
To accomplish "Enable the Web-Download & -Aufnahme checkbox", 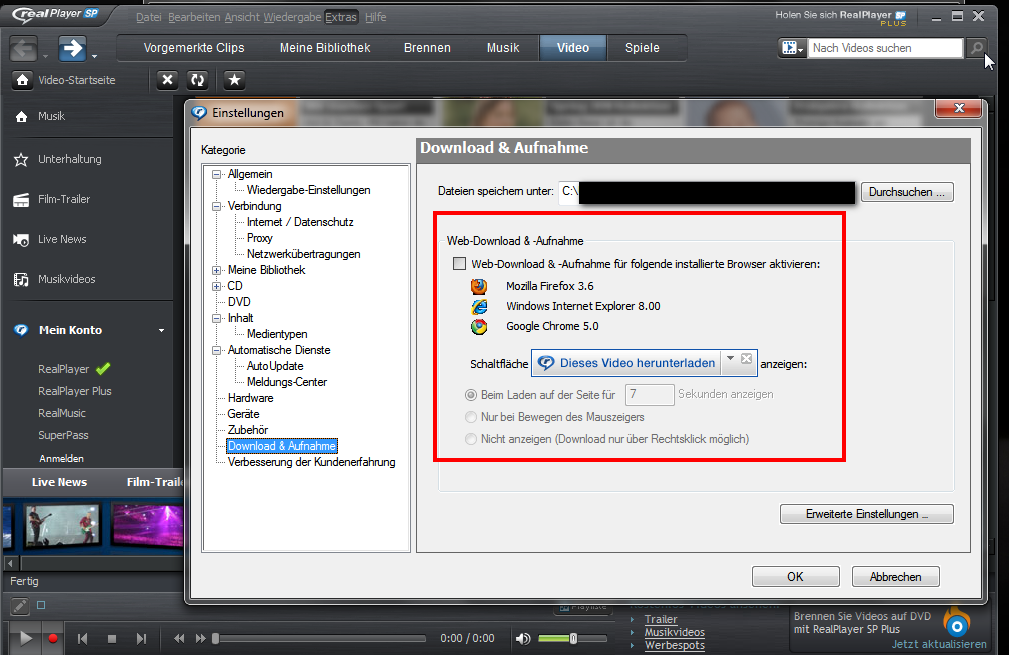I will pyautogui.click(x=459, y=263).
